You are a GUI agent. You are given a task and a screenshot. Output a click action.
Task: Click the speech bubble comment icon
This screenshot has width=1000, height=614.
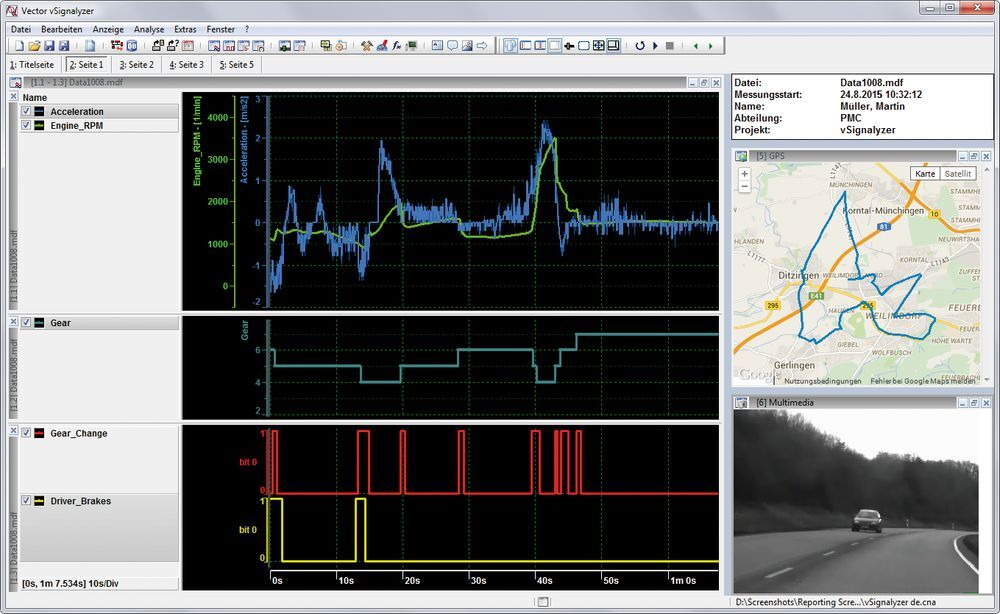452,46
